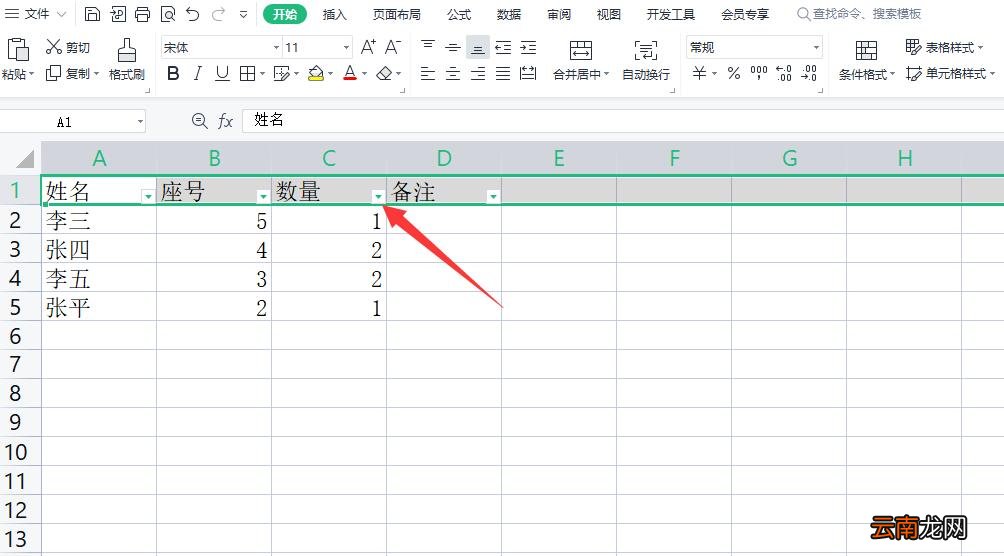Apply yellow fill color bucket
The width and height of the screenshot is (1004, 556).
point(316,74)
